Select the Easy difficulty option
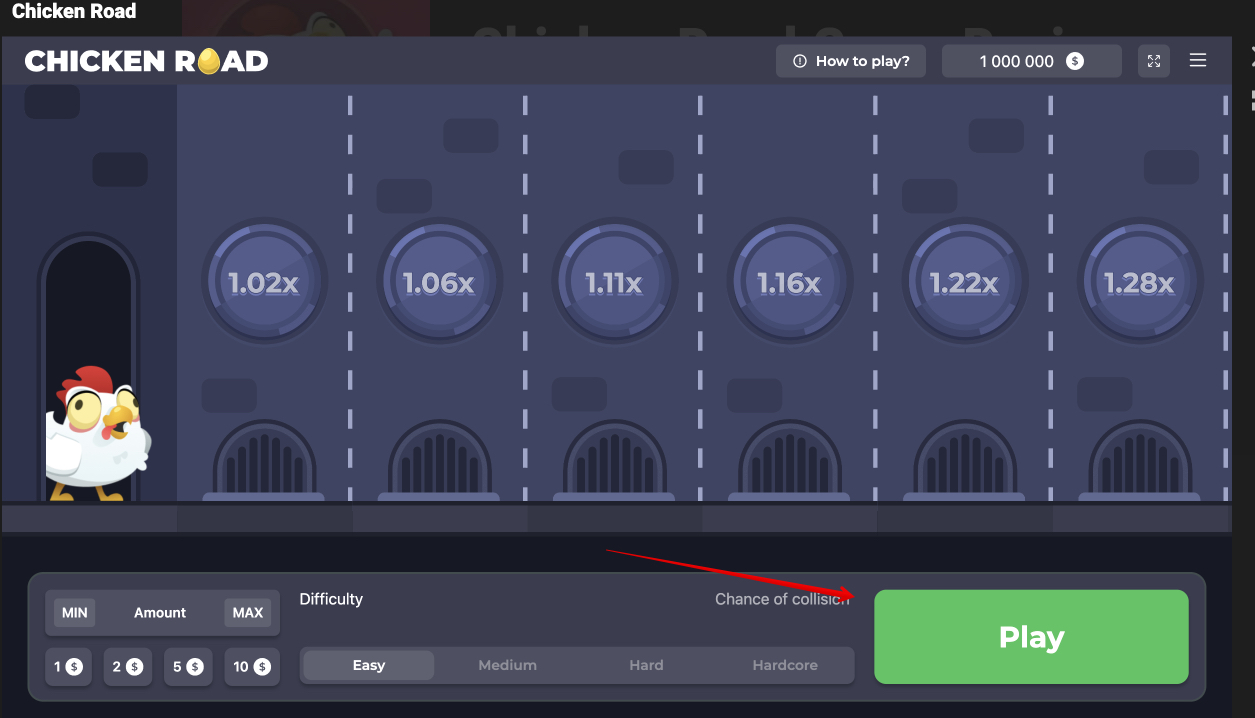Viewport: 1255px width, 718px height. coord(368,665)
